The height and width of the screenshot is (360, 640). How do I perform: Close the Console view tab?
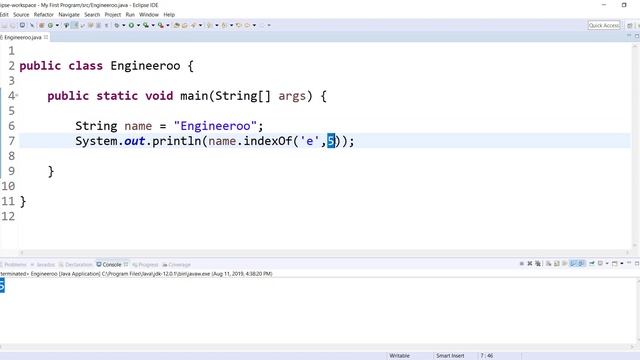pos(126,264)
